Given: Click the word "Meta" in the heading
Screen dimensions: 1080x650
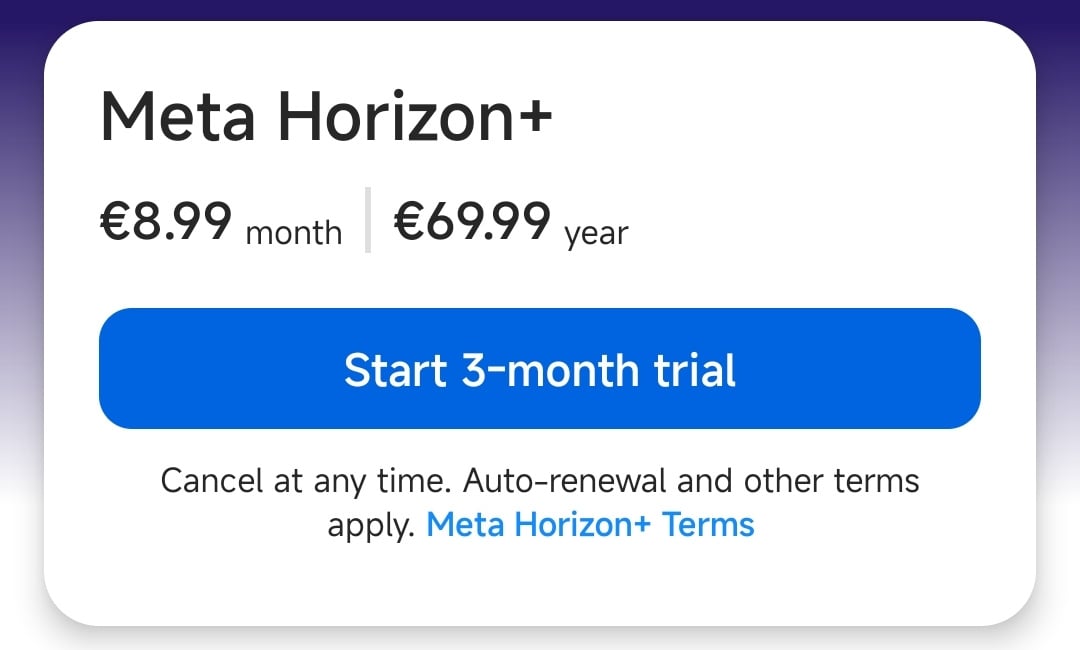Looking at the screenshot, I should pos(178,118).
